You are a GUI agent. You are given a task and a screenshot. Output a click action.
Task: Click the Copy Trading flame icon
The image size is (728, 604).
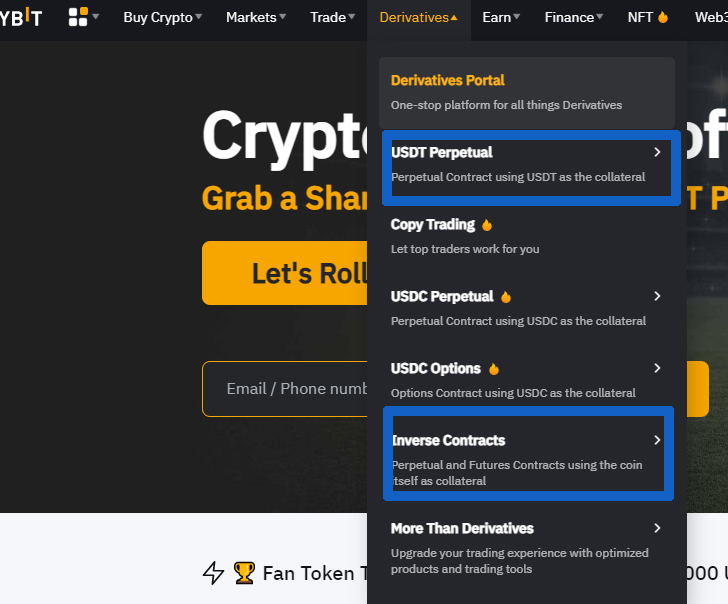pos(487,225)
